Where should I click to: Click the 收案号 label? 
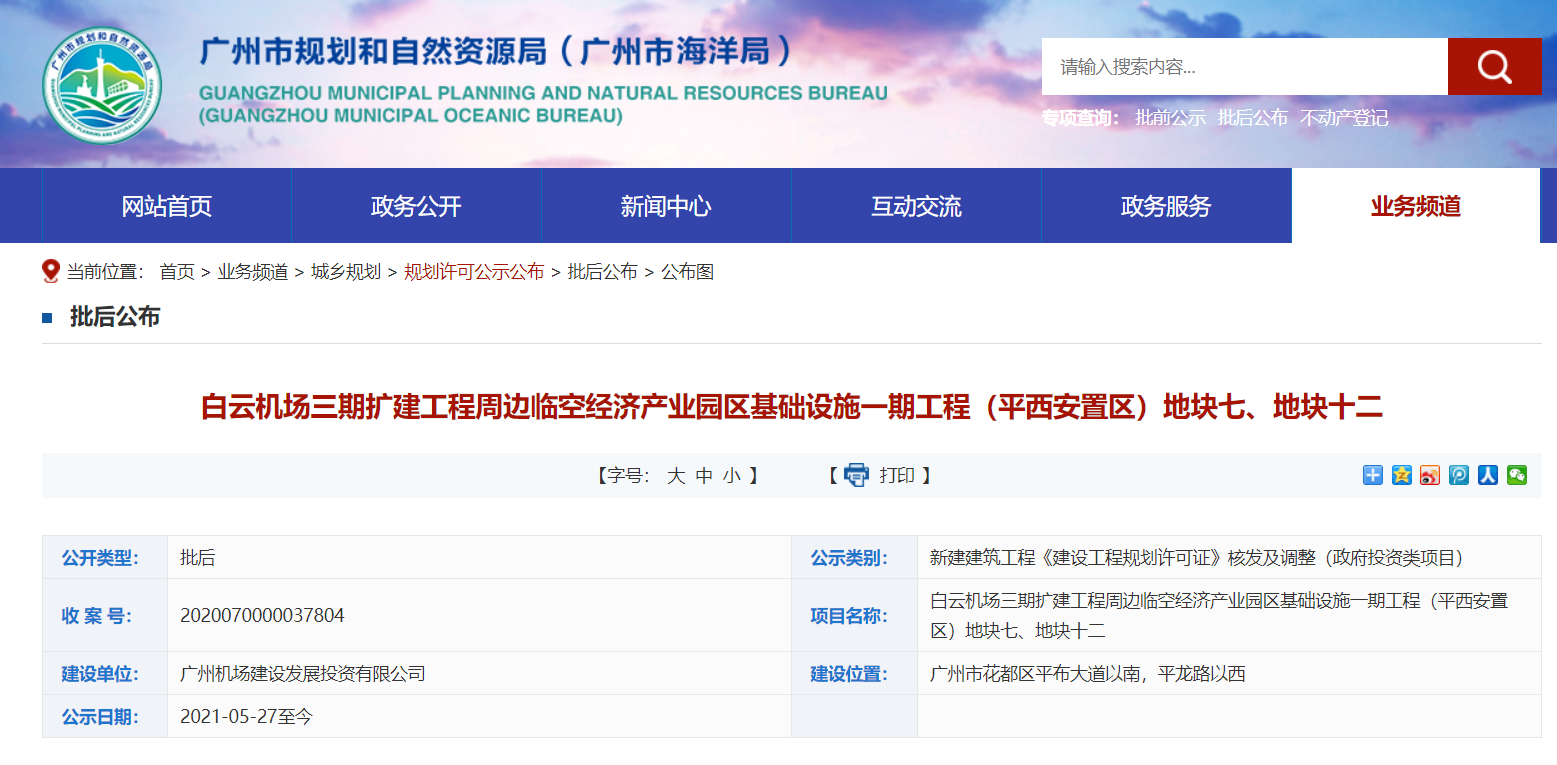pyautogui.click(x=97, y=616)
